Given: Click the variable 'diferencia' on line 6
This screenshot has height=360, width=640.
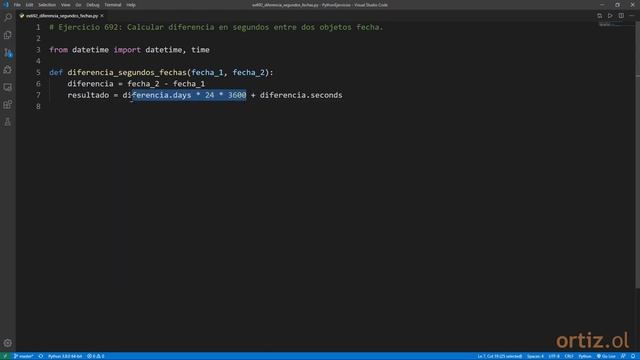Looking at the screenshot, I should coord(91,84).
